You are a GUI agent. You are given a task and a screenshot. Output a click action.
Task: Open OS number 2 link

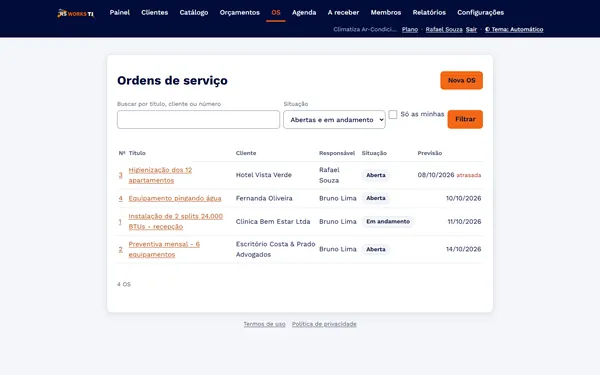tap(121, 249)
